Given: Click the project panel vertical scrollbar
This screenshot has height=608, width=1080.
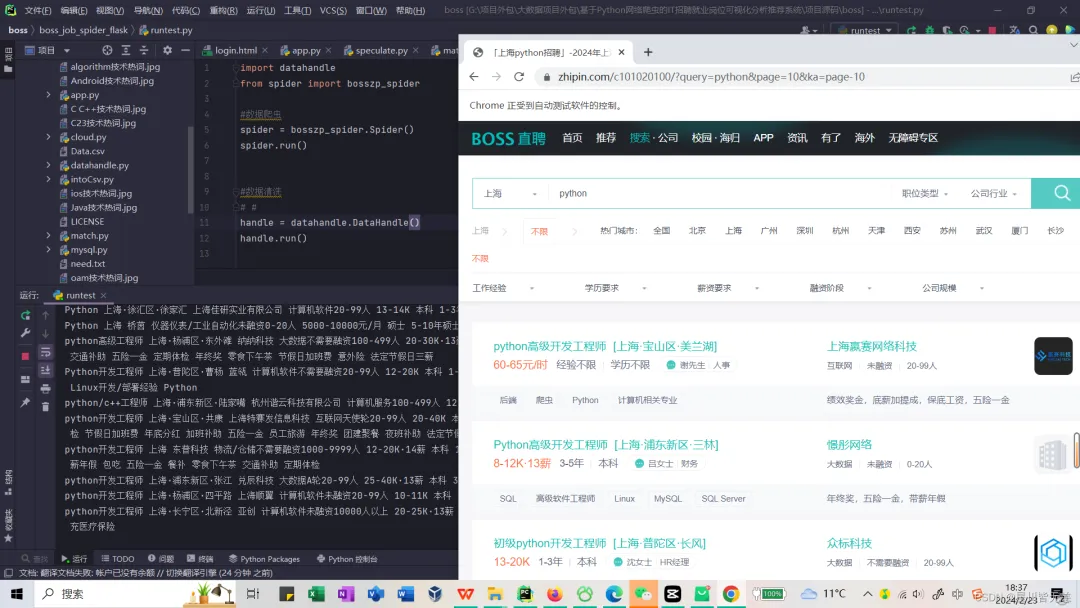Looking at the screenshot, I should coord(191,170).
